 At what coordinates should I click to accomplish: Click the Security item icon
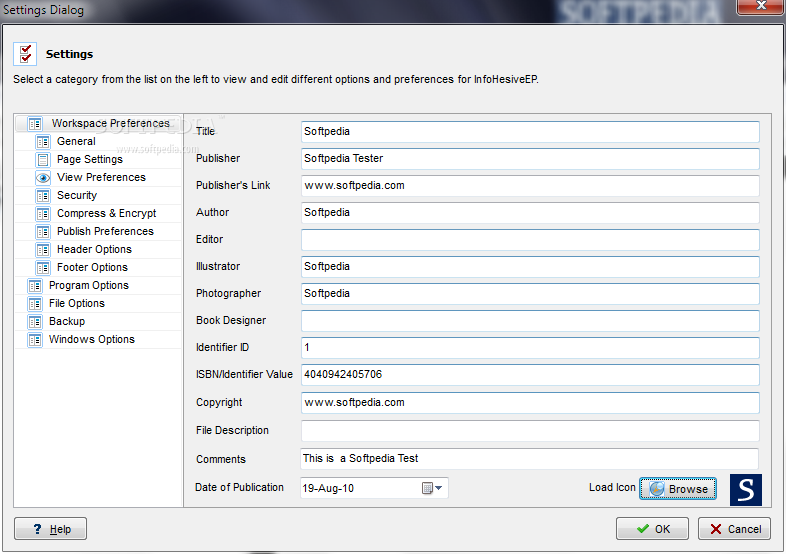[x=43, y=196]
